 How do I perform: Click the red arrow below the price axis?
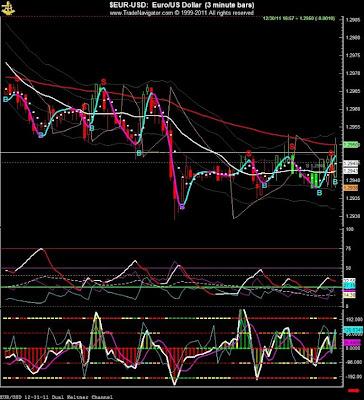pyautogui.click(x=353, y=390)
